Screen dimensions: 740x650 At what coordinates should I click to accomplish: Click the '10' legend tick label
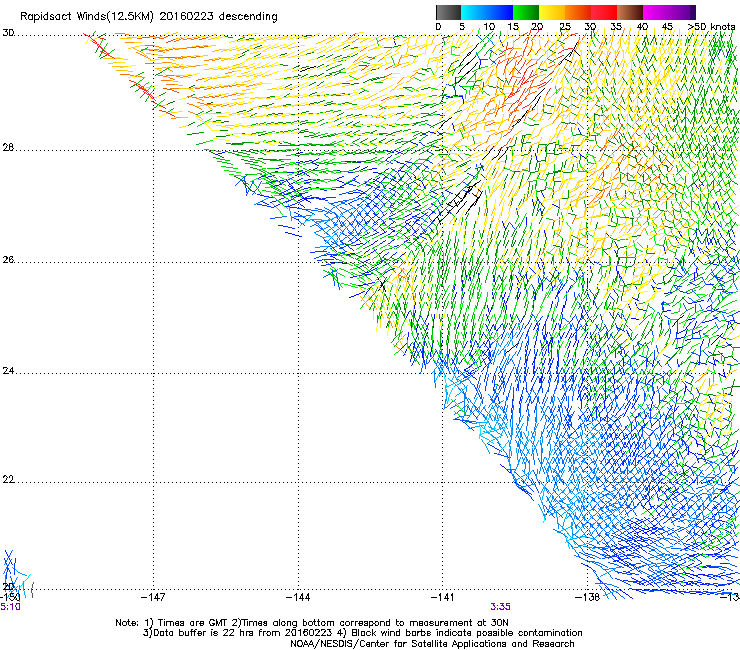click(489, 27)
